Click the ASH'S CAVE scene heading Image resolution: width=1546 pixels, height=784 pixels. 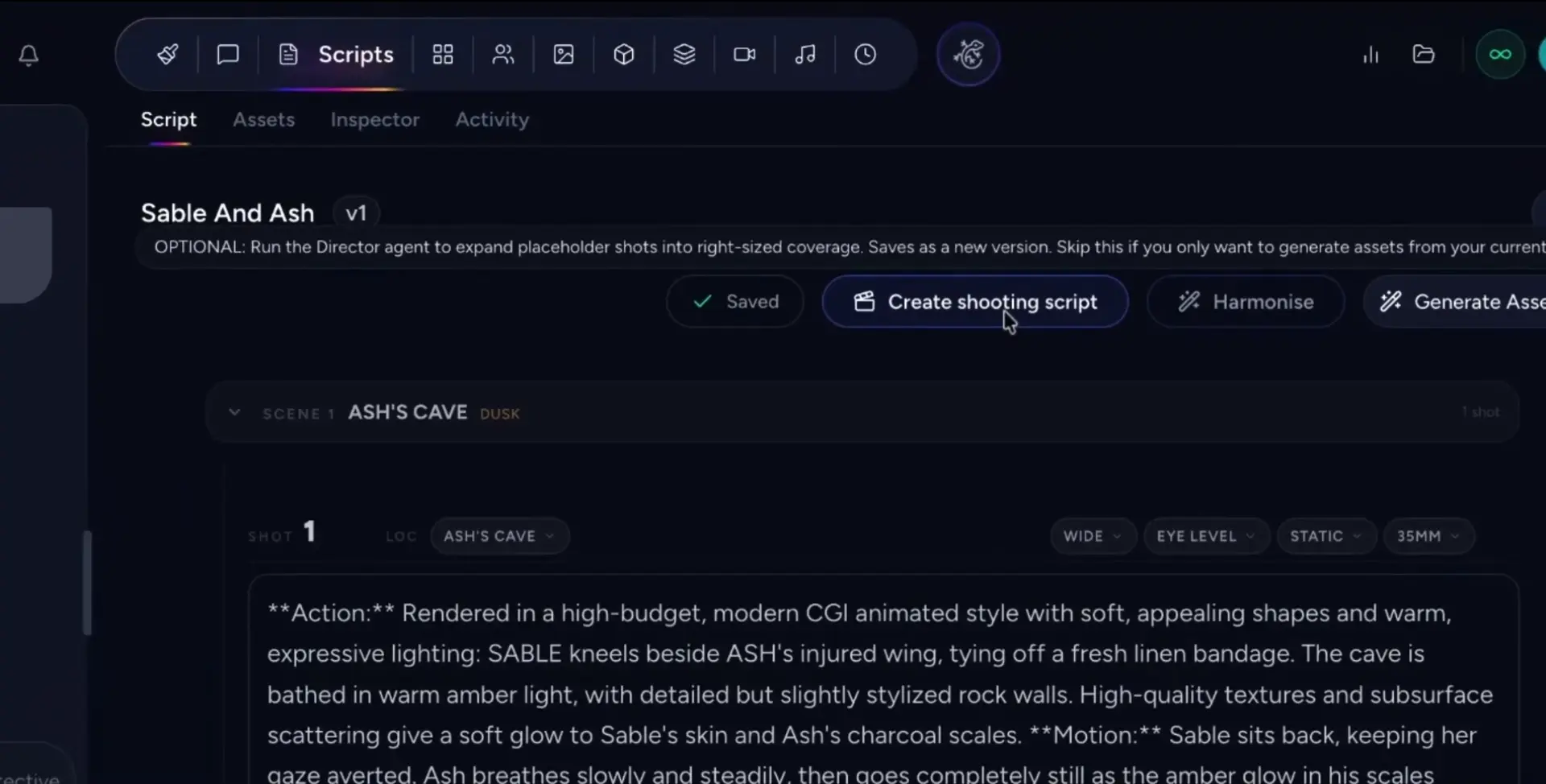[x=407, y=412]
